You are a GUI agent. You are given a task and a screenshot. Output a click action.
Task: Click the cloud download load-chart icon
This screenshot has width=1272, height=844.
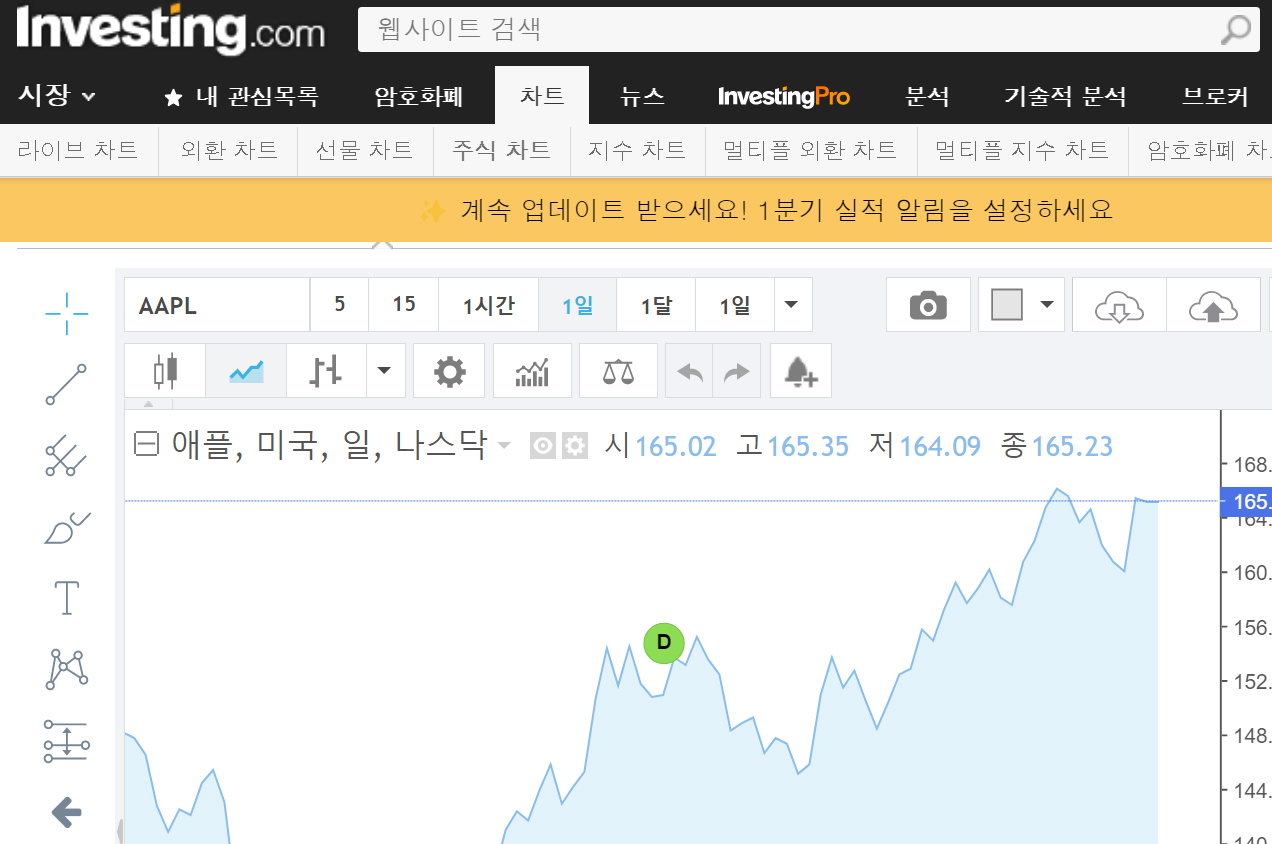pyautogui.click(x=1119, y=306)
